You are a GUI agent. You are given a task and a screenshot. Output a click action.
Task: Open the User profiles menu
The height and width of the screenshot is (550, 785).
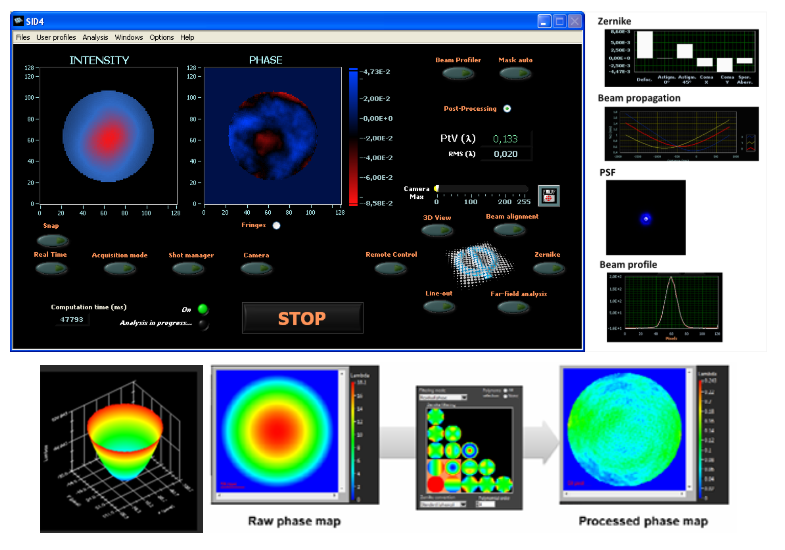click(56, 37)
